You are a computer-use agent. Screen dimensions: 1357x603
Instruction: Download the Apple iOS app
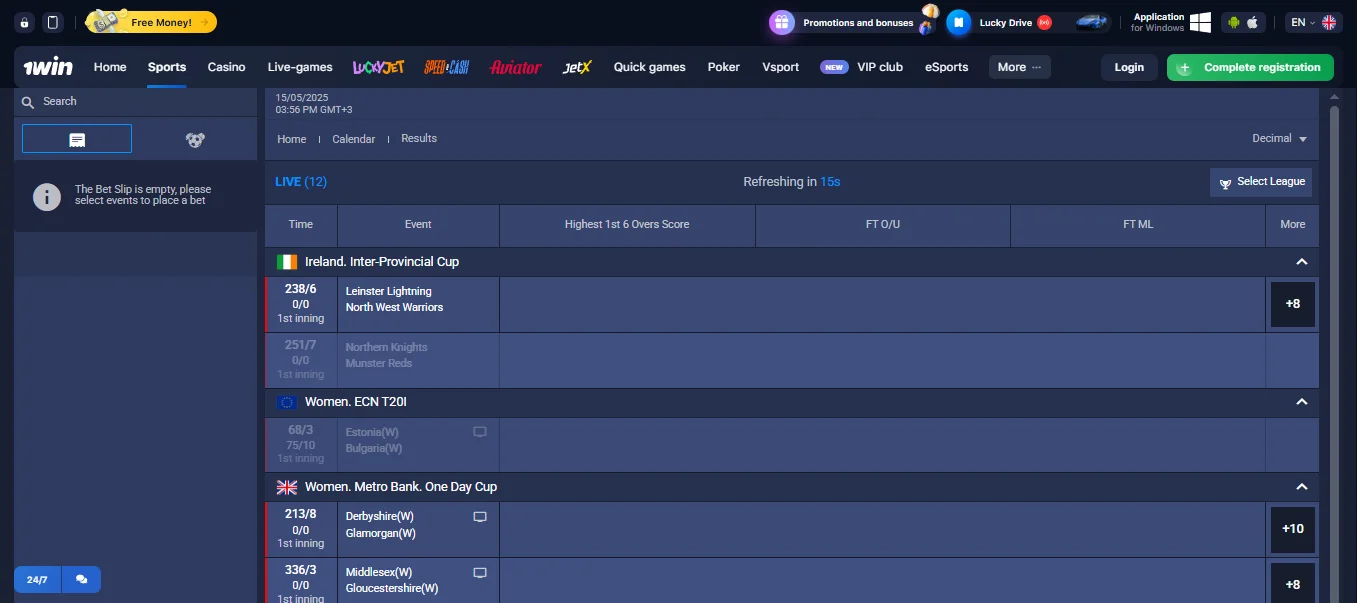(1254, 22)
